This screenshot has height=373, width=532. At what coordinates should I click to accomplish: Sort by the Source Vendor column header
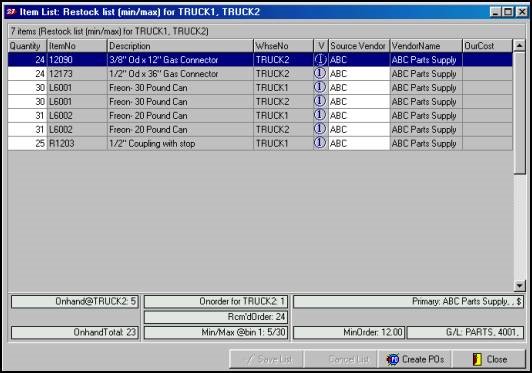coord(359,46)
